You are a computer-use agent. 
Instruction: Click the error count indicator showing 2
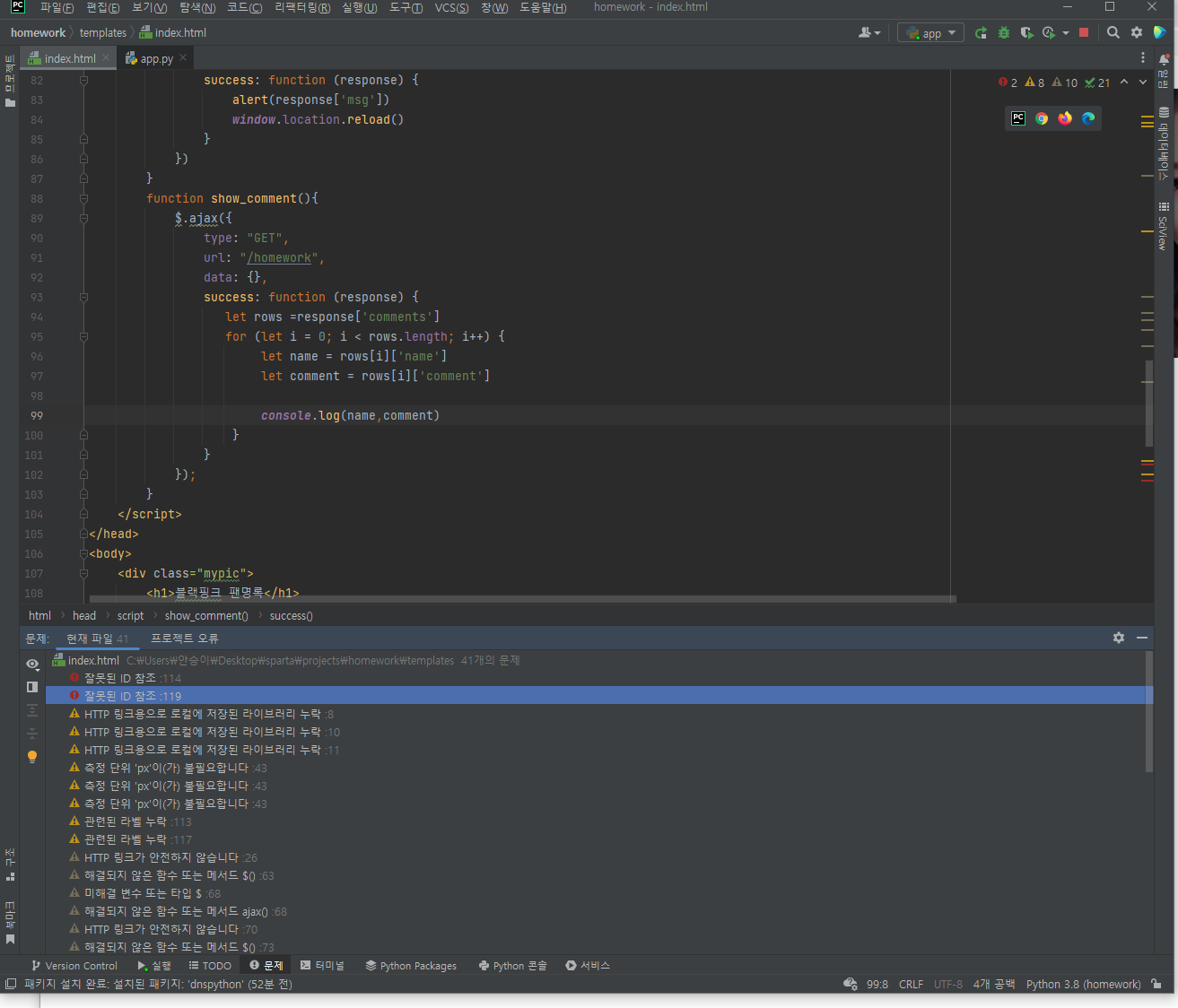[1008, 83]
